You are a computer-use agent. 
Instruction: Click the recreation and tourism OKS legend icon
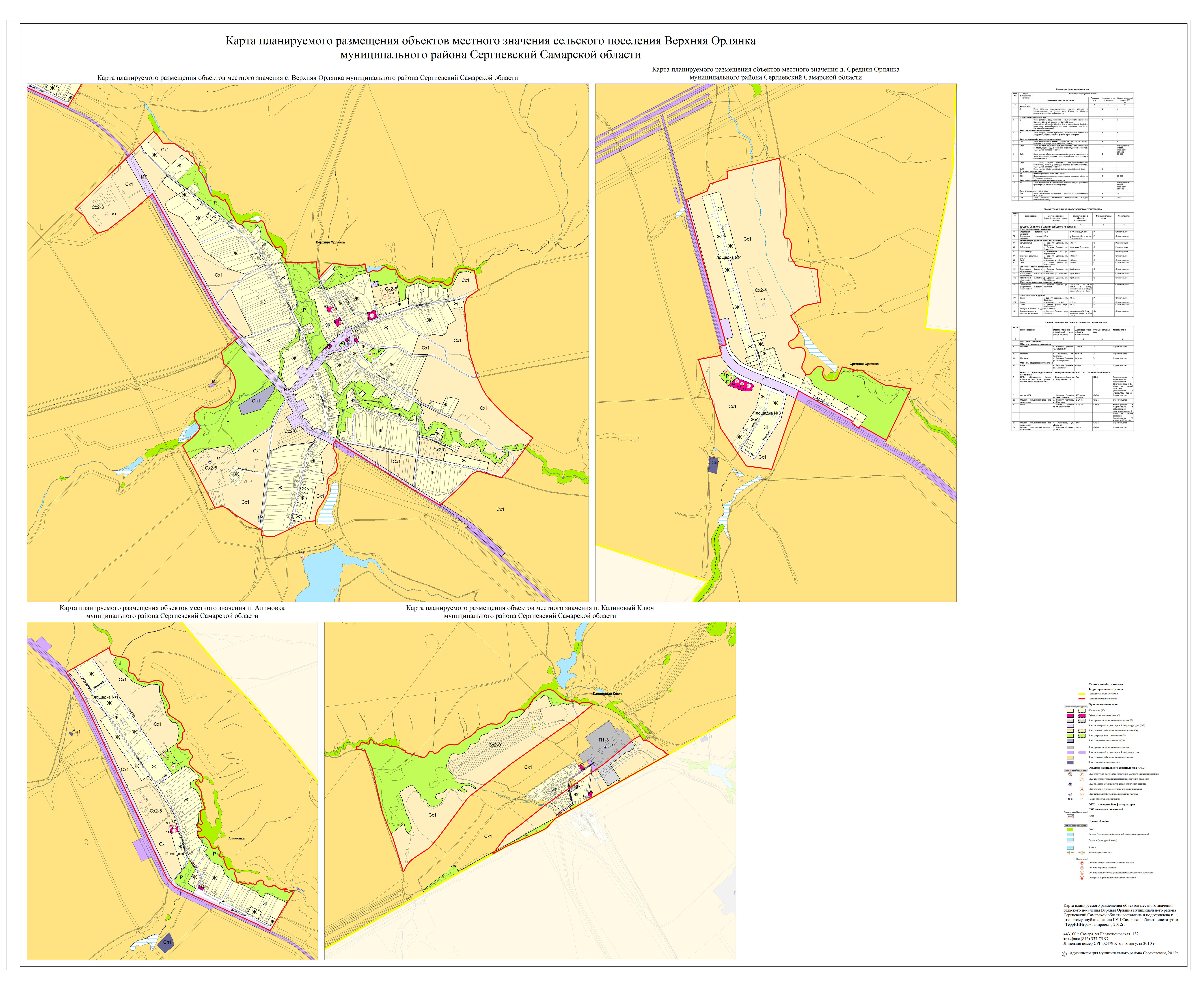click(1082, 789)
